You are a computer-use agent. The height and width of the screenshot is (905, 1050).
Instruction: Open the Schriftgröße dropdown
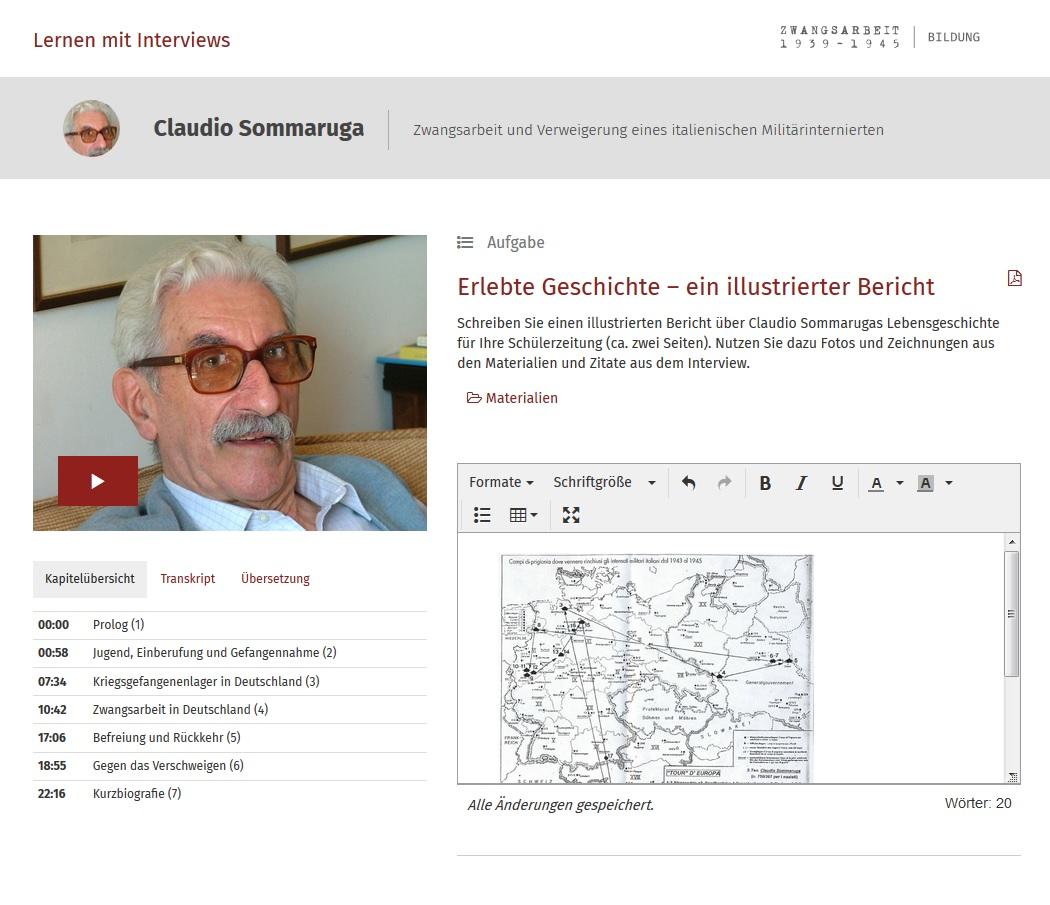[x=604, y=482]
